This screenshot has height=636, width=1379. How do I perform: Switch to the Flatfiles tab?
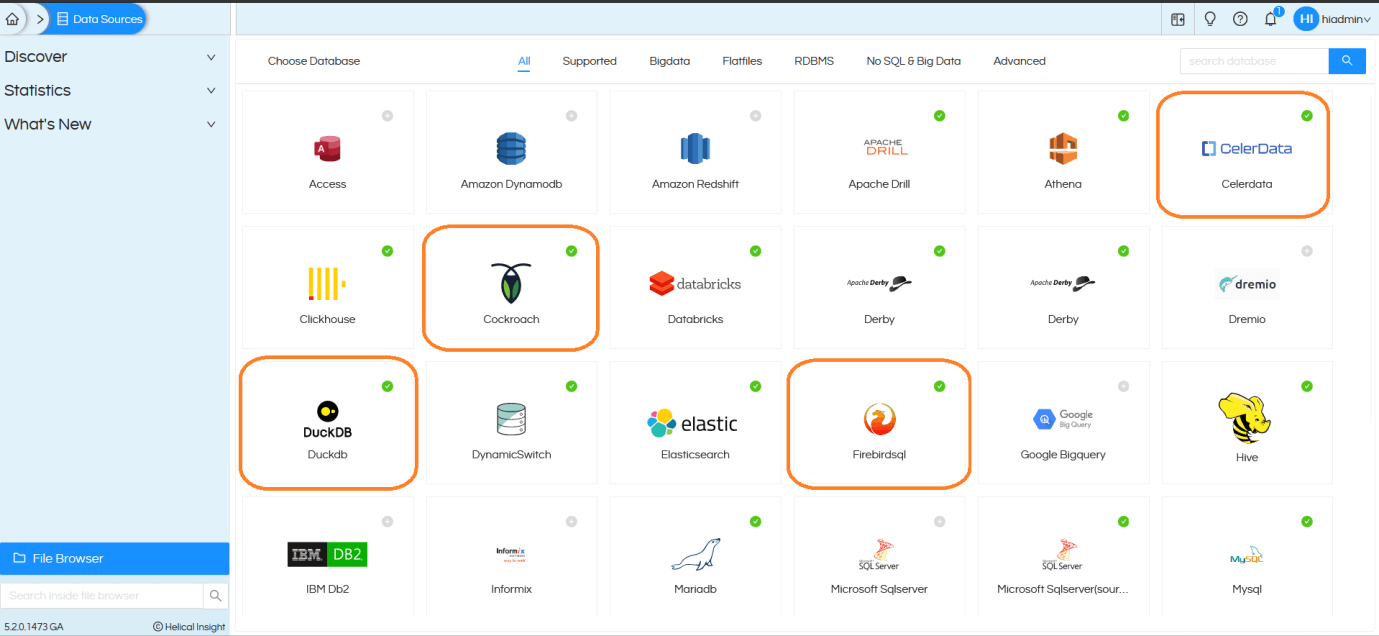coord(742,61)
